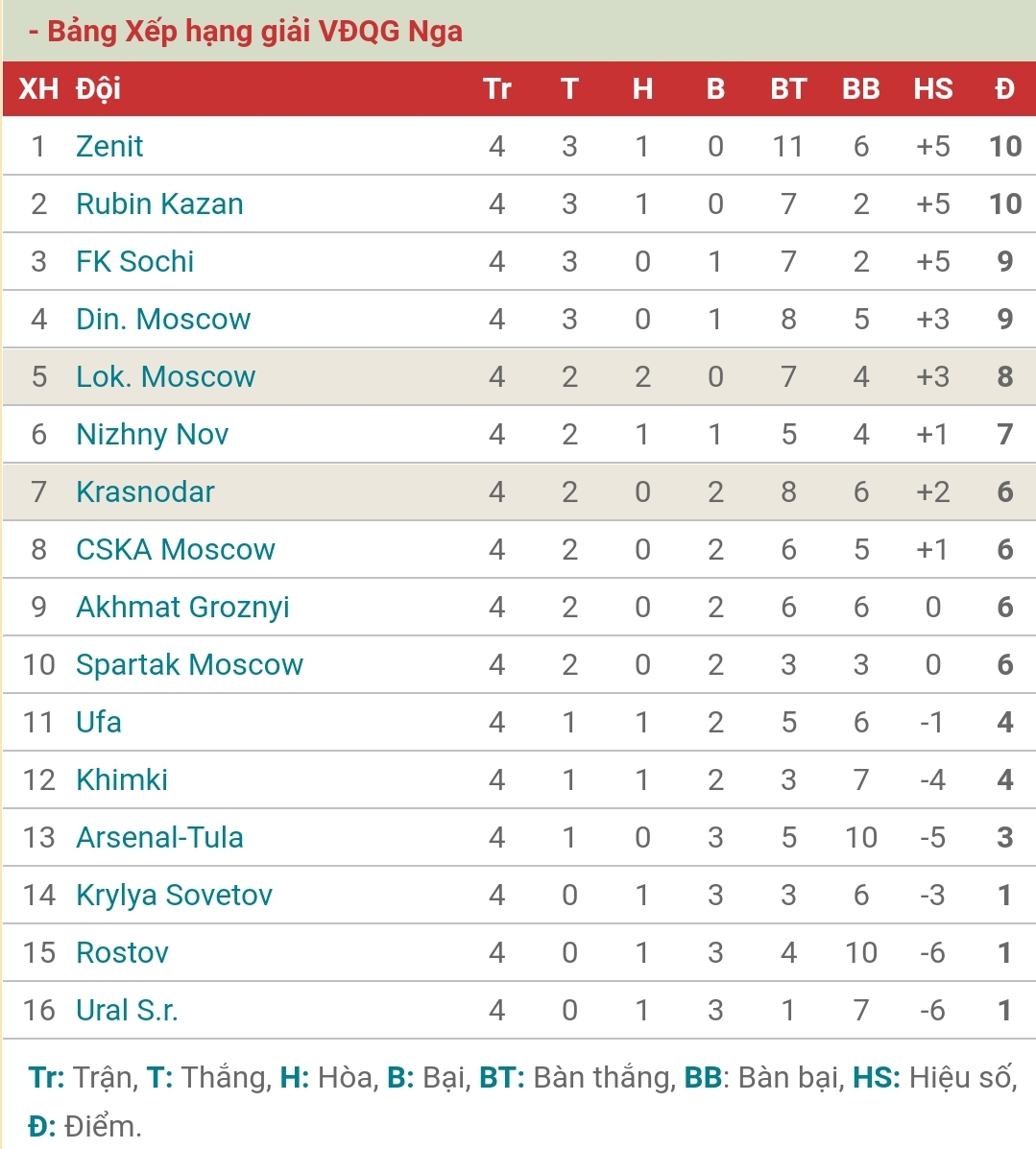
Task: Open Lok. Moscow team link
Action: [x=165, y=376]
